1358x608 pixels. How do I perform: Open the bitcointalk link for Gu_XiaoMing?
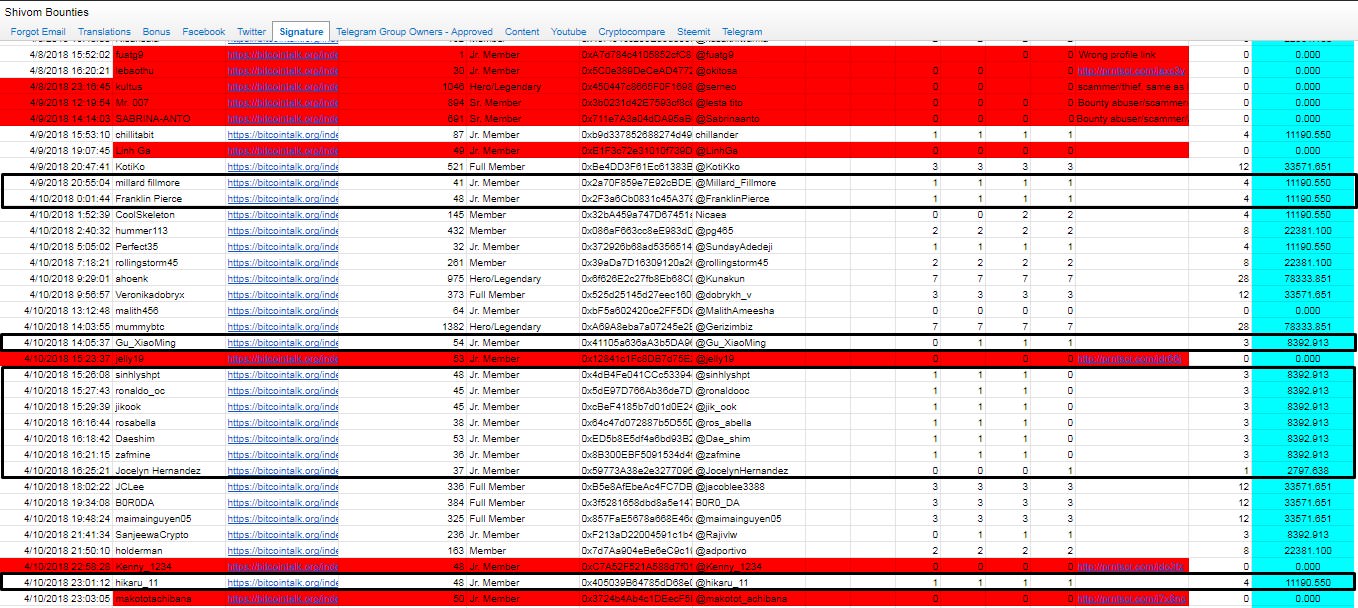(x=283, y=343)
